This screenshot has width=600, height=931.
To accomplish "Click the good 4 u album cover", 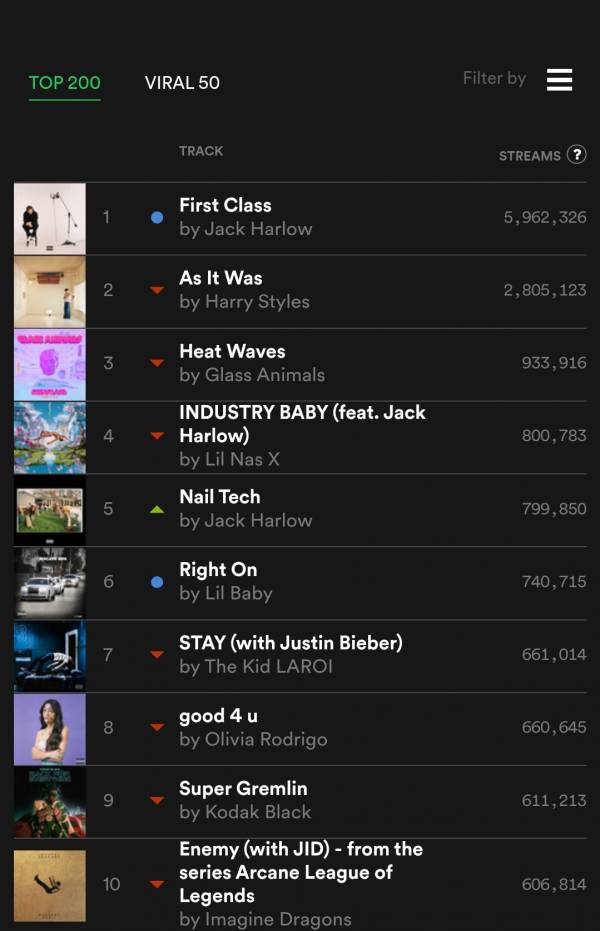I will pos(50,729).
